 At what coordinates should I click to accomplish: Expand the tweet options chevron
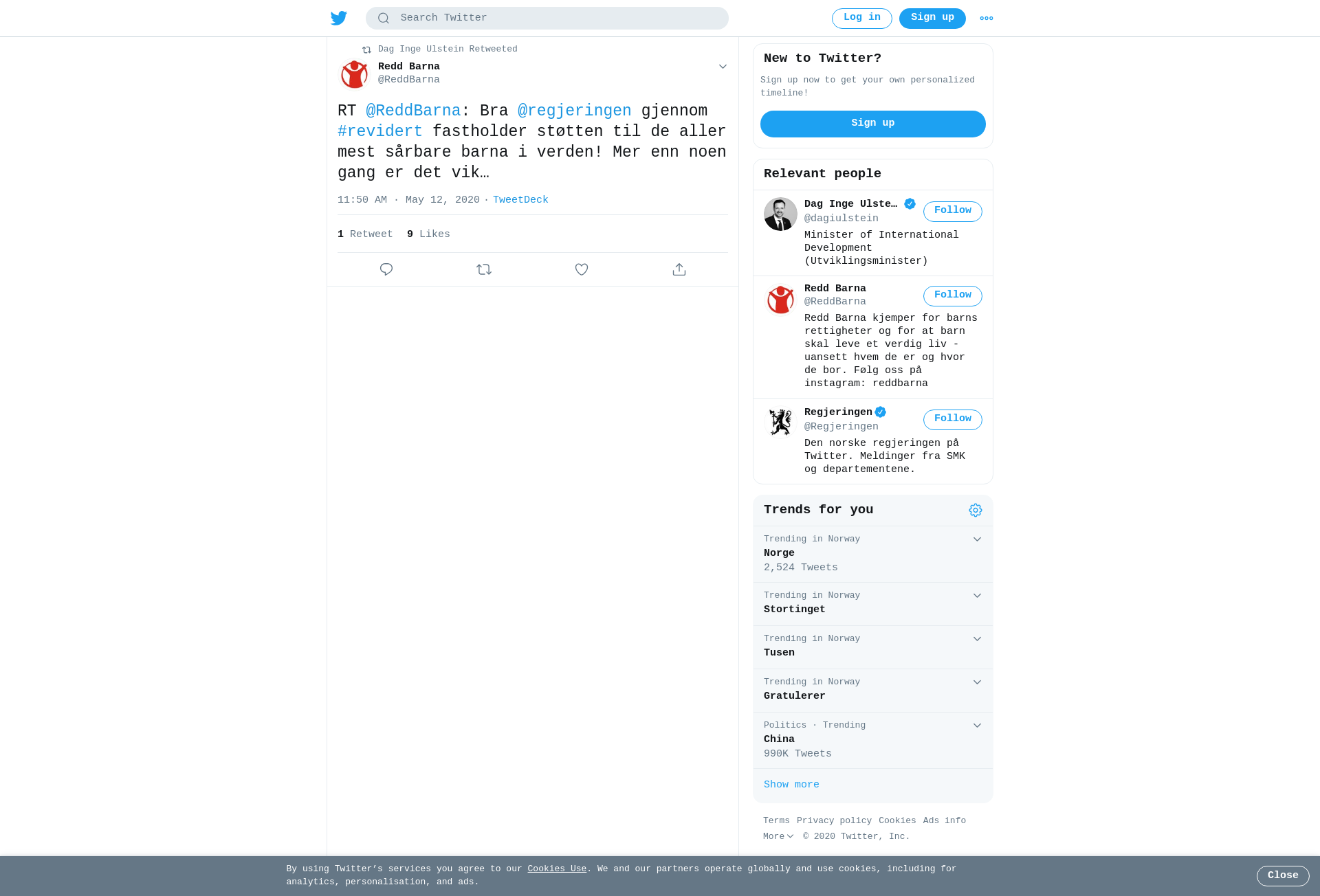pos(723,67)
